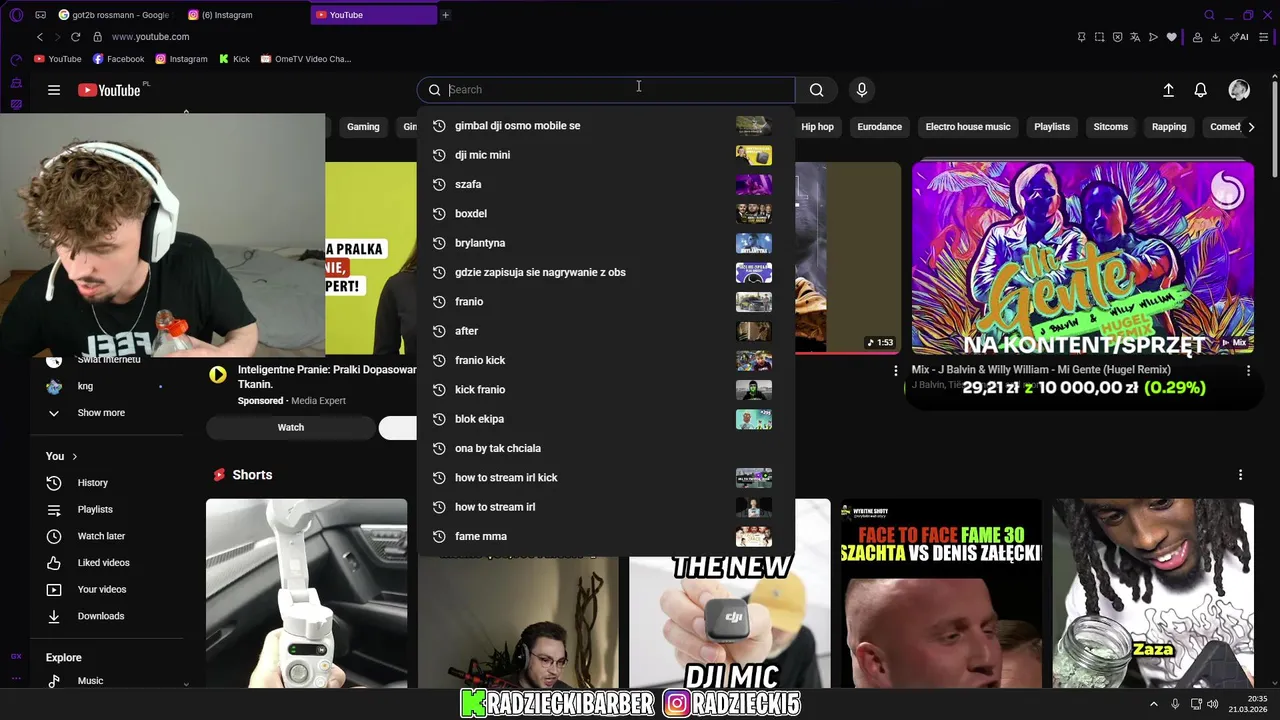Image resolution: width=1280 pixels, height=720 pixels.
Task: Click the ad blocker shield icon
Action: click(x=1117, y=37)
